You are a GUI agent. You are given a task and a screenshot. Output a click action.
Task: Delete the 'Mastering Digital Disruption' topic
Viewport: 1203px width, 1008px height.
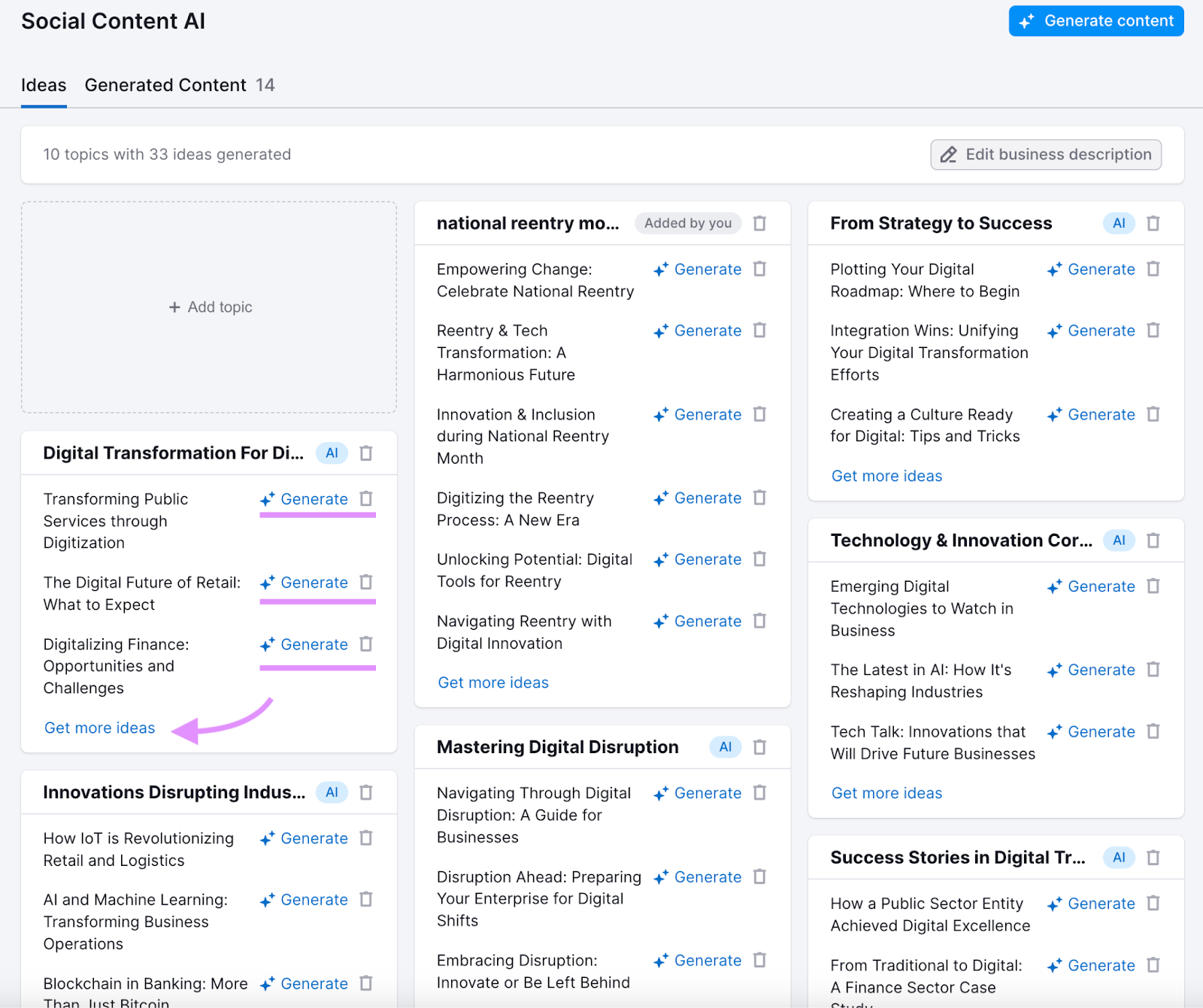[759, 747]
